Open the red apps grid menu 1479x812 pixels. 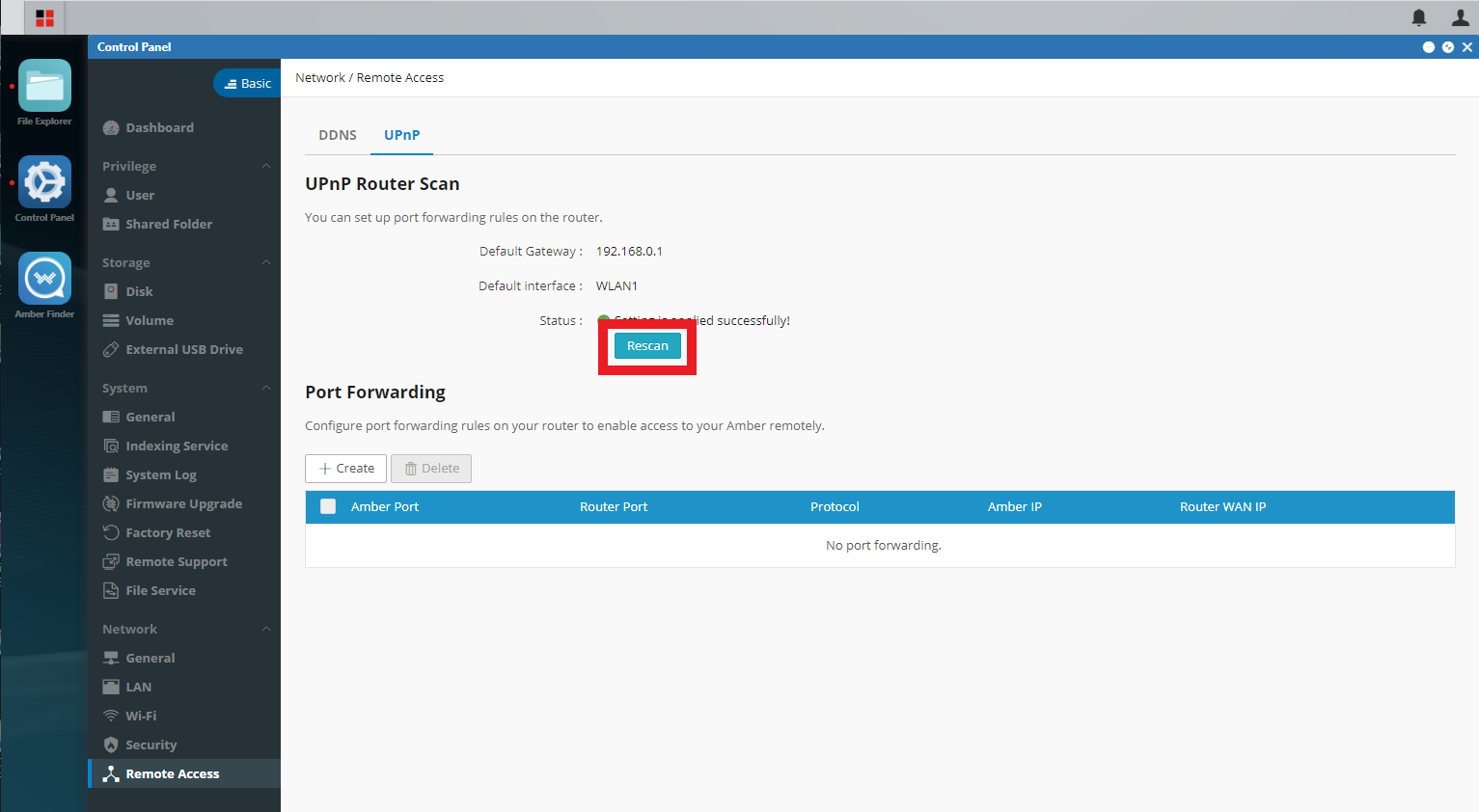point(44,17)
